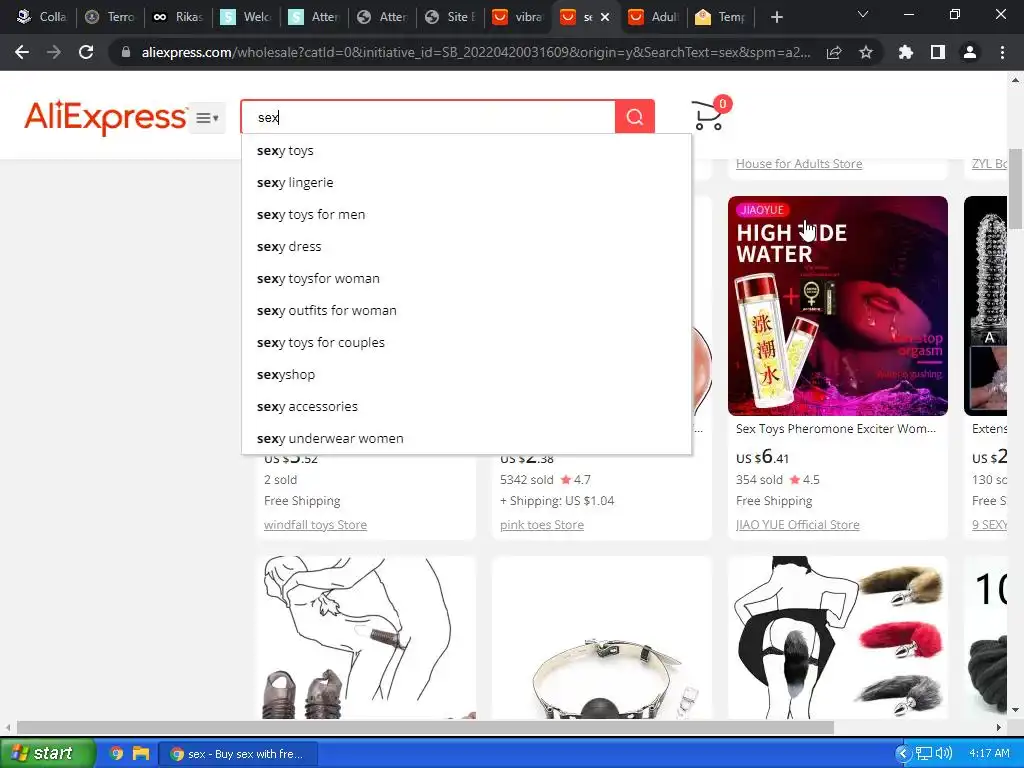The width and height of the screenshot is (1024, 768).
Task: Toggle the Chrome side panel icon
Action: pyautogui.click(x=938, y=52)
